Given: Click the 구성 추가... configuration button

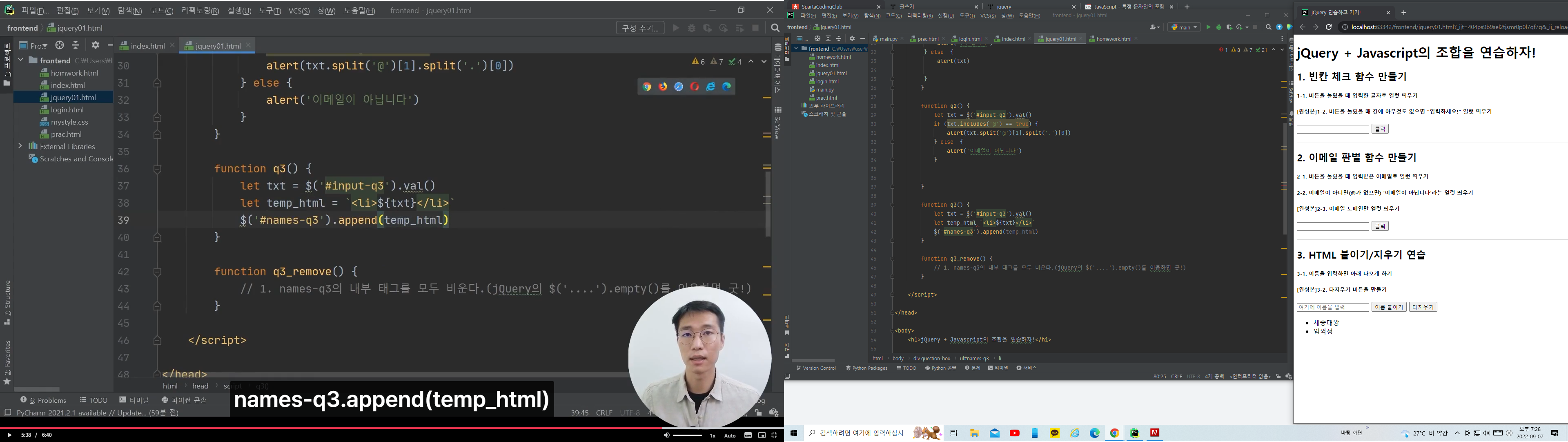Looking at the screenshot, I should (640, 28).
